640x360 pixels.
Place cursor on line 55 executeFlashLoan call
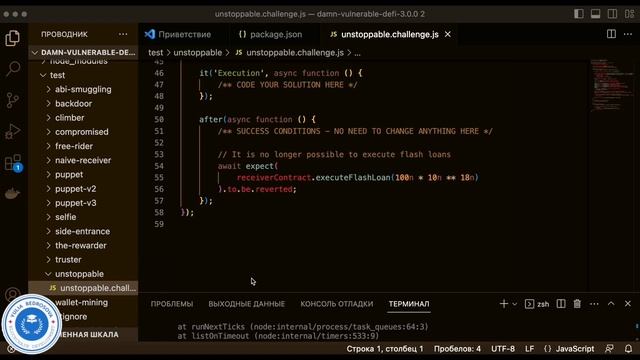click(x=353, y=178)
